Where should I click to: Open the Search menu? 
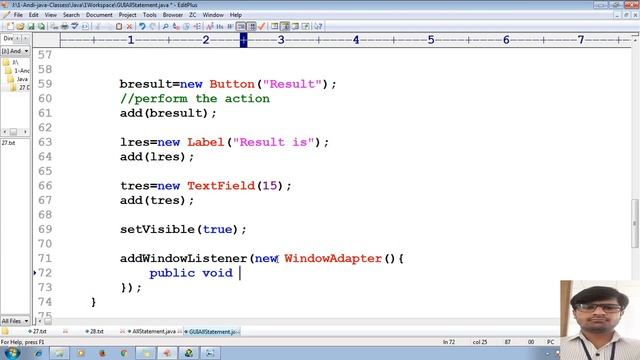tap(71, 15)
